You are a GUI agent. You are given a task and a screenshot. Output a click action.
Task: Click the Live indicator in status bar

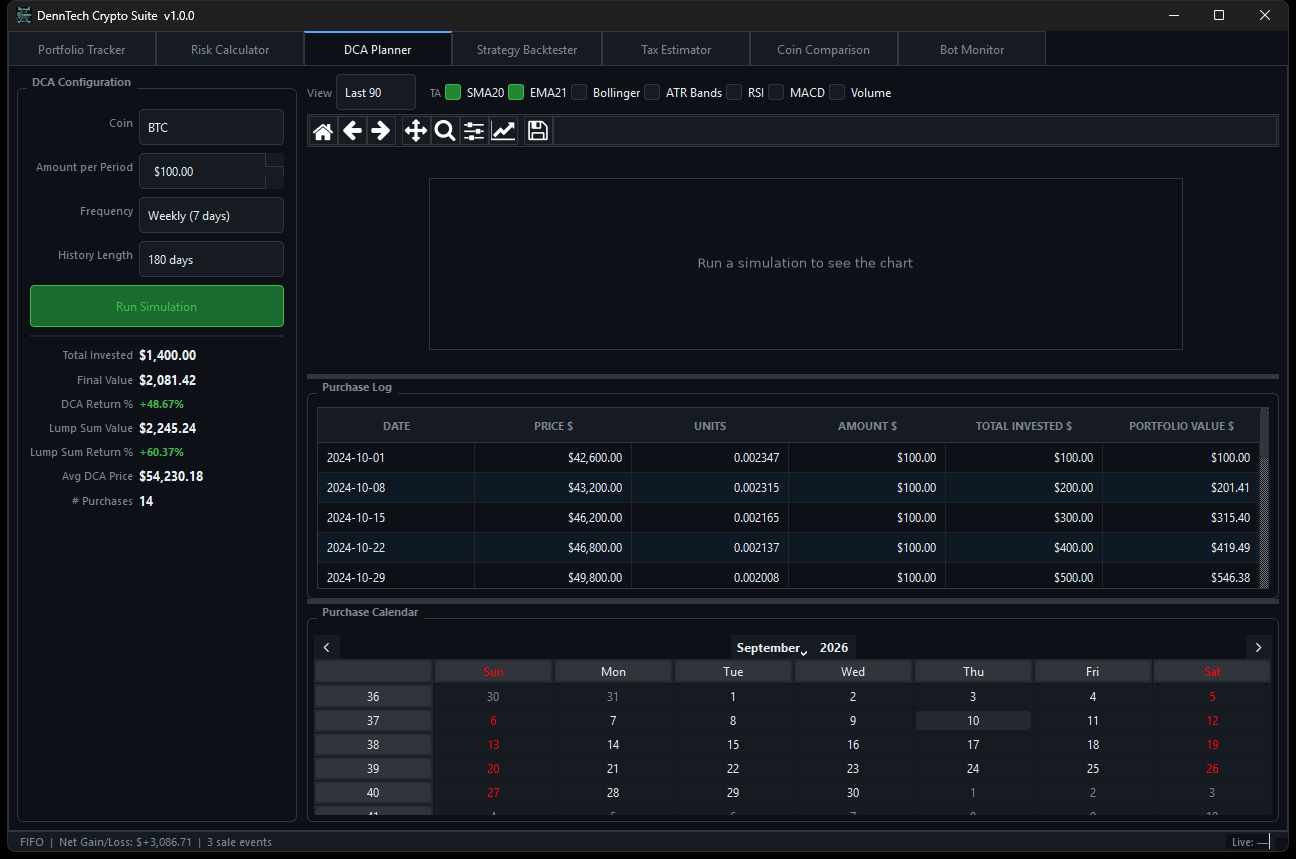[1250, 842]
